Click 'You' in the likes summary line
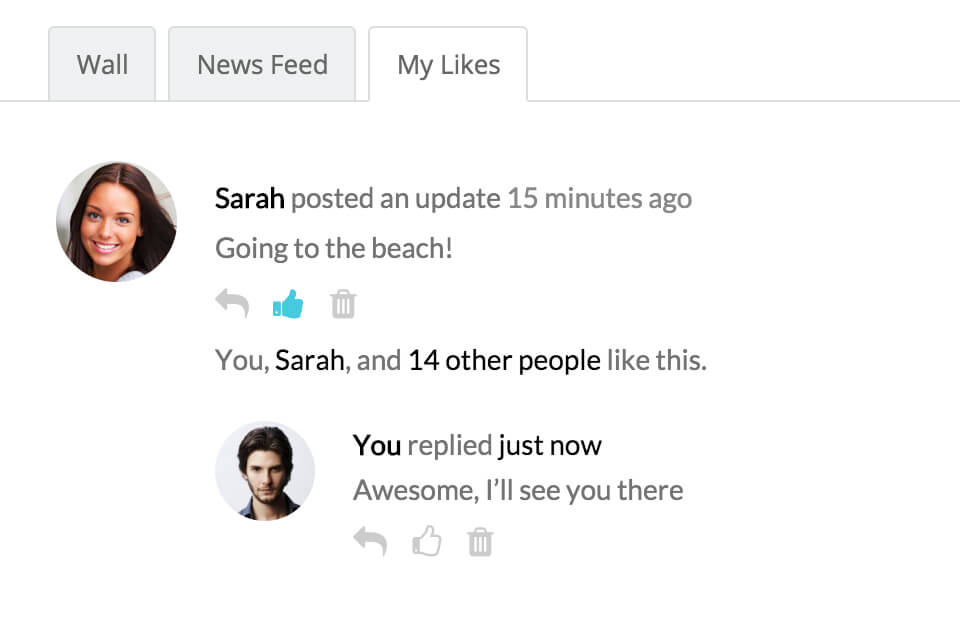Viewport: 960px width, 640px height. [240, 360]
